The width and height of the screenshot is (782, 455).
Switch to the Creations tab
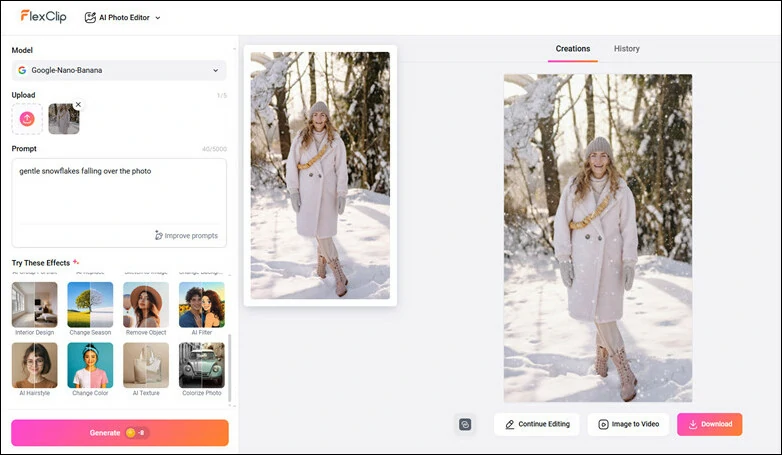coord(573,49)
